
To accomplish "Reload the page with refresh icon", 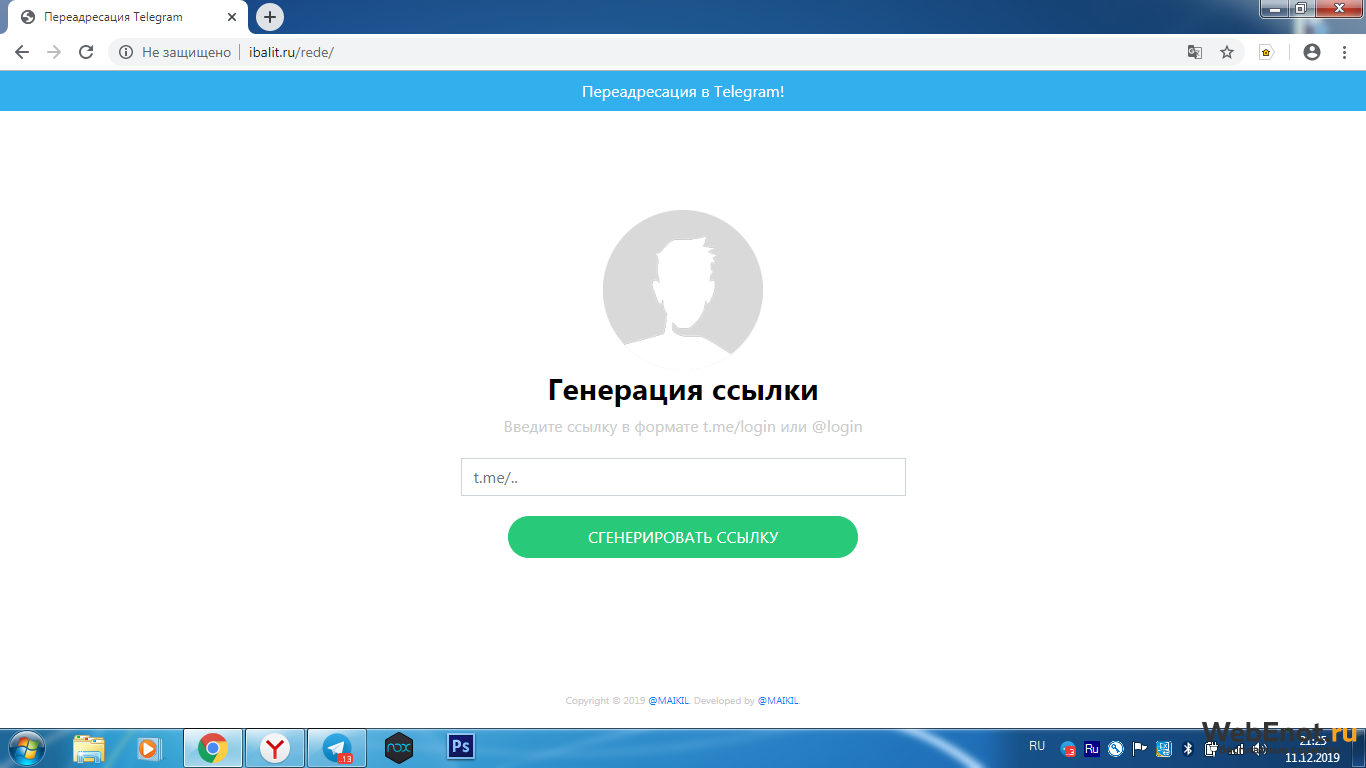I will click(86, 52).
